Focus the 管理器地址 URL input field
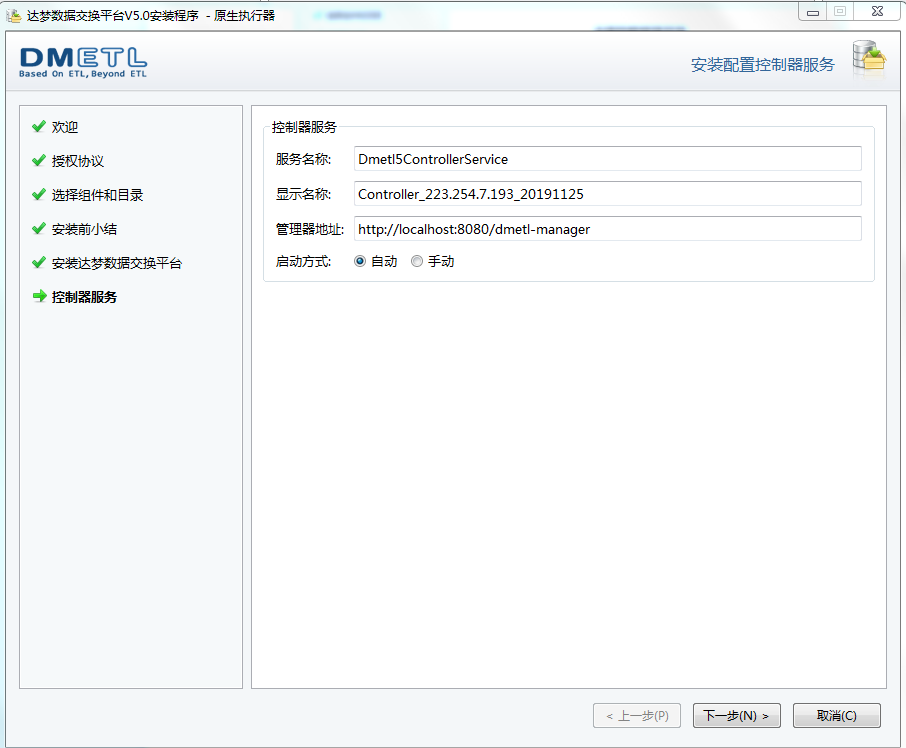The height and width of the screenshot is (748, 906). (x=608, y=229)
